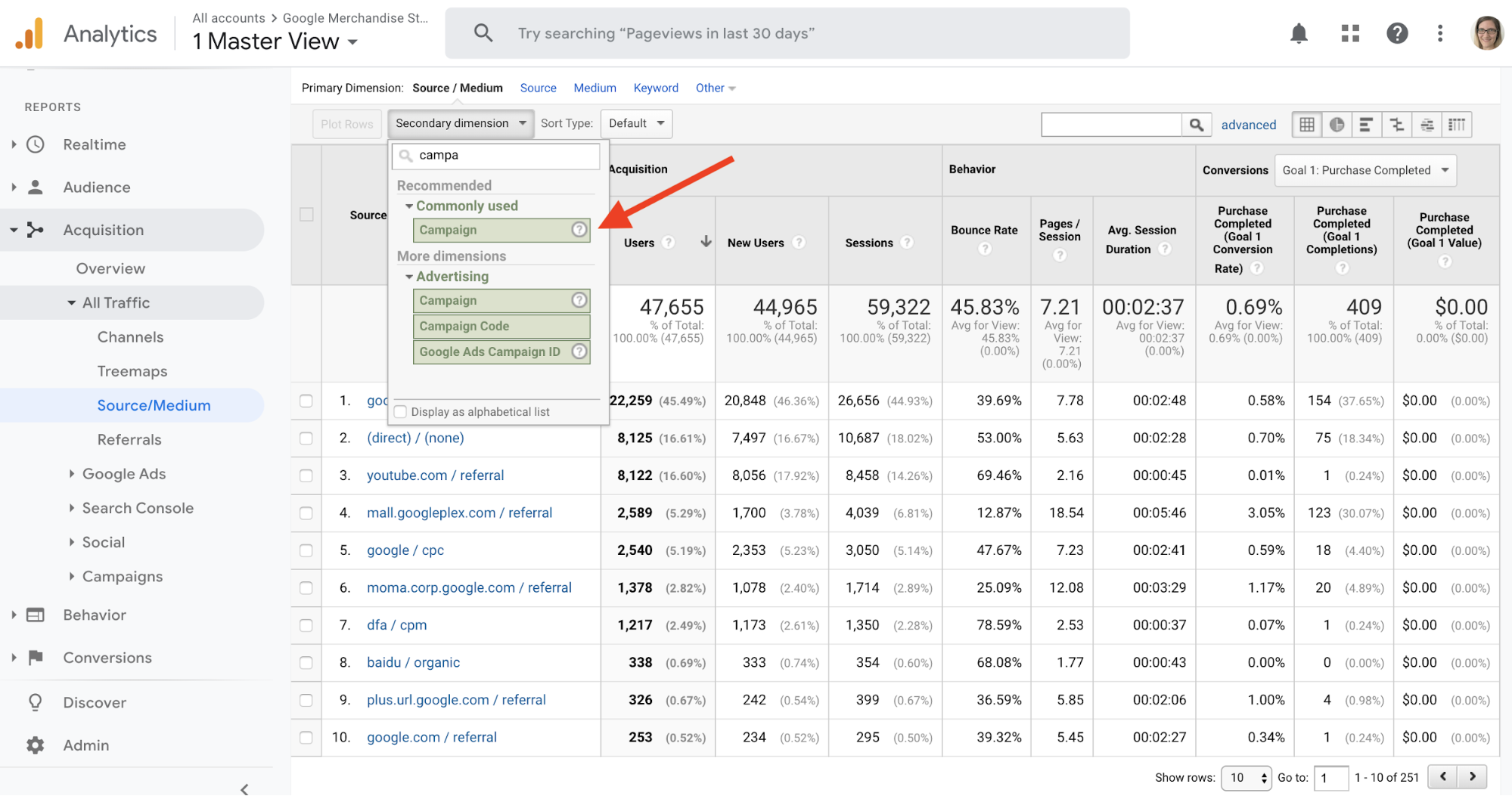Image resolution: width=1512 pixels, height=796 pixels.
Task: Tick the select-all header checkbox
Action: tap(306, 214)
